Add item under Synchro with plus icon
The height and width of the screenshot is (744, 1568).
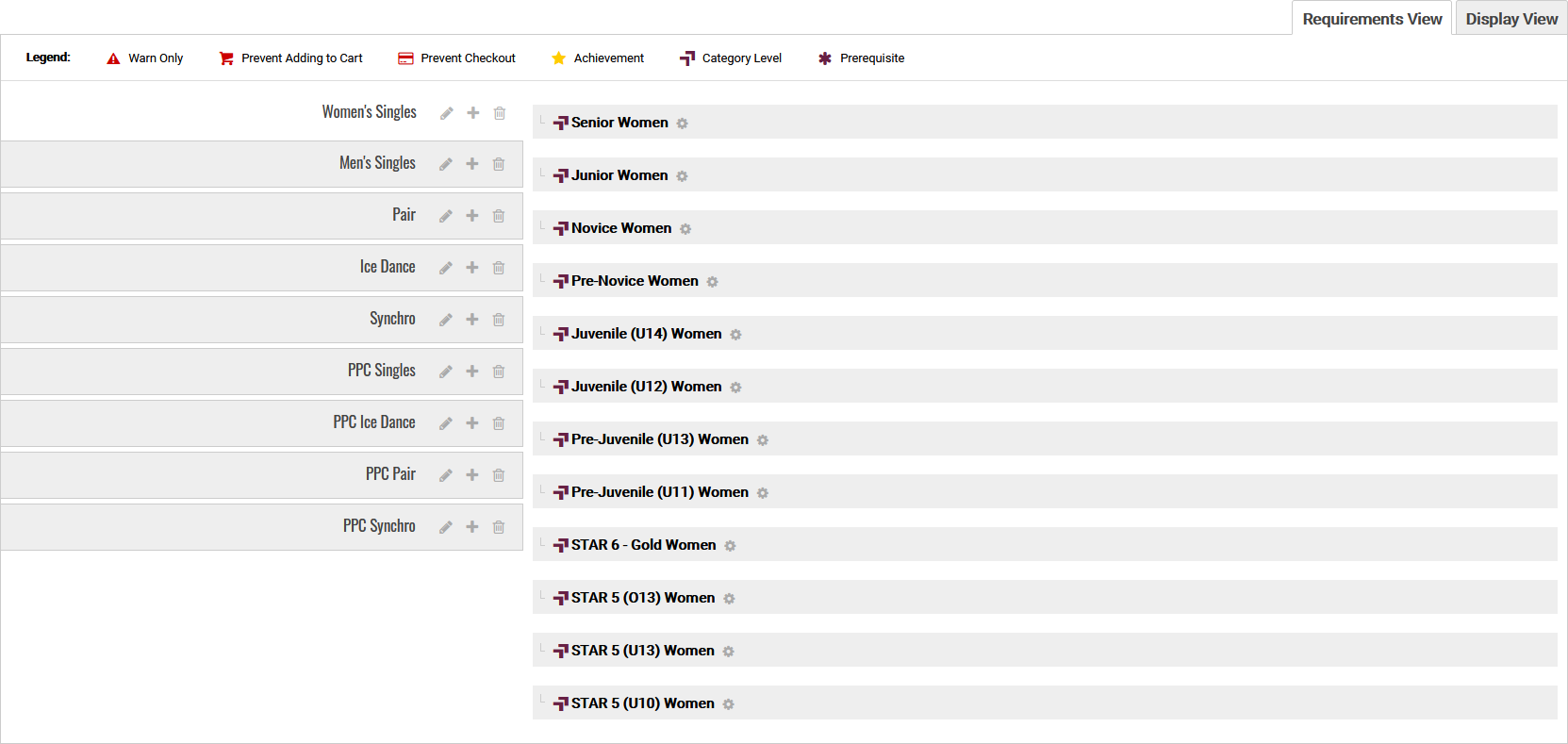point(472,320)
